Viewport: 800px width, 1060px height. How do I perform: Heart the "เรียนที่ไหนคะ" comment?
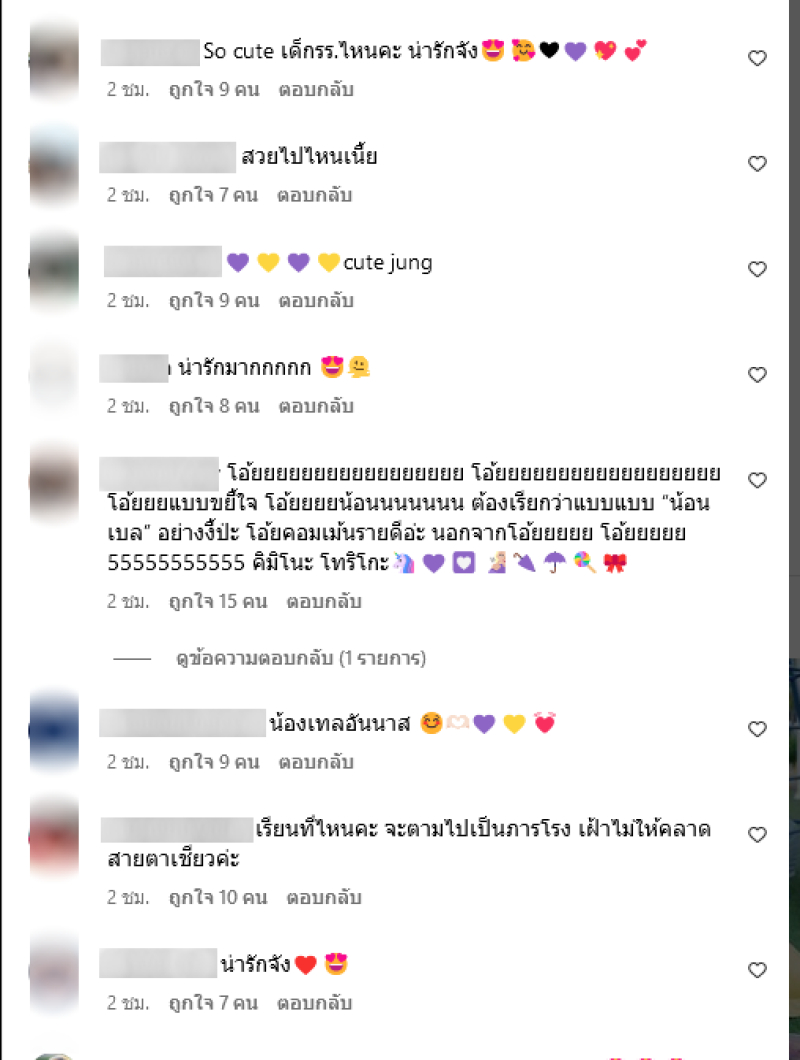pos(757,835)
